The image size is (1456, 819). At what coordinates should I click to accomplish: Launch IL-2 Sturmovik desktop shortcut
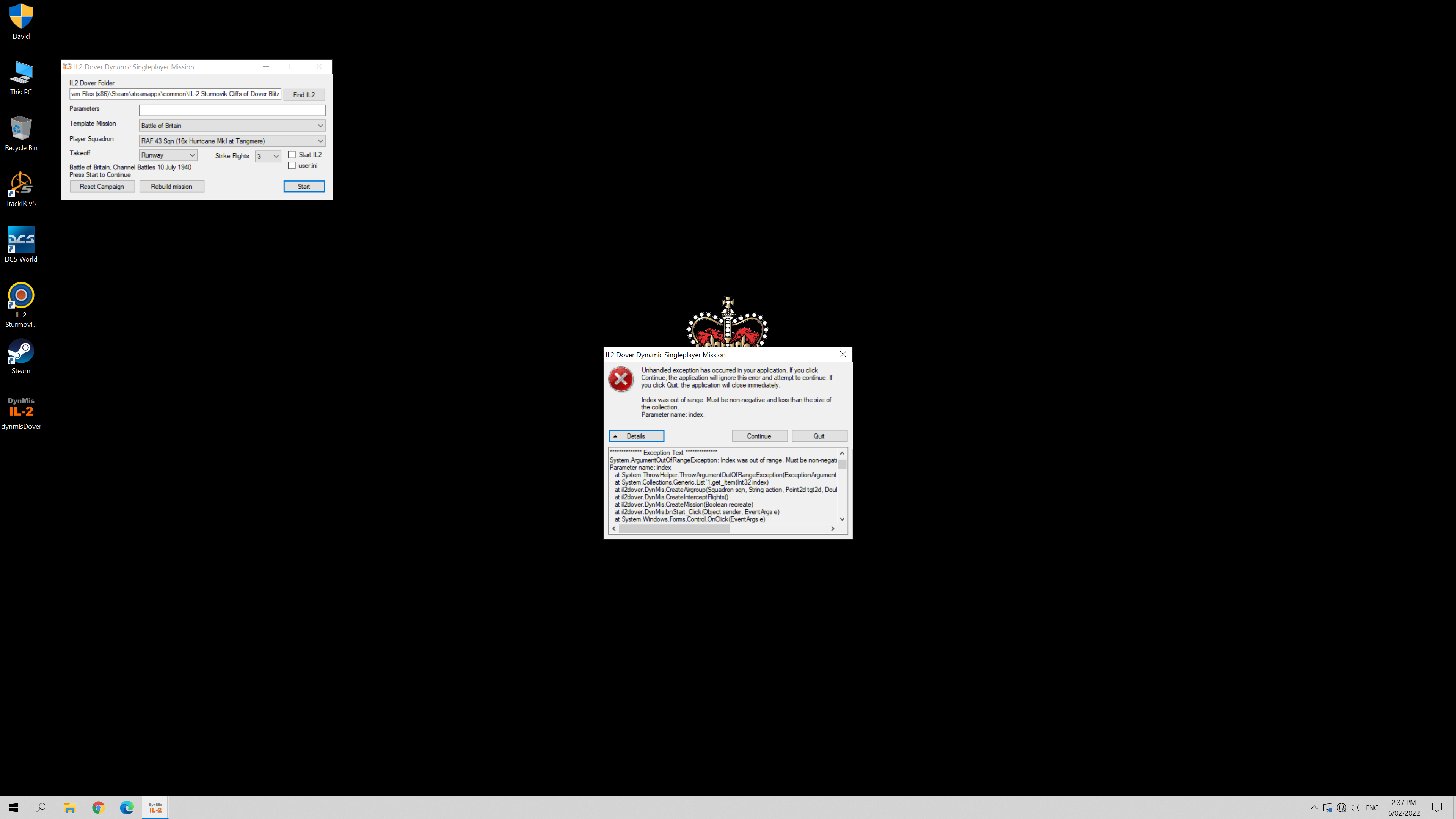[x=21, y=304]
